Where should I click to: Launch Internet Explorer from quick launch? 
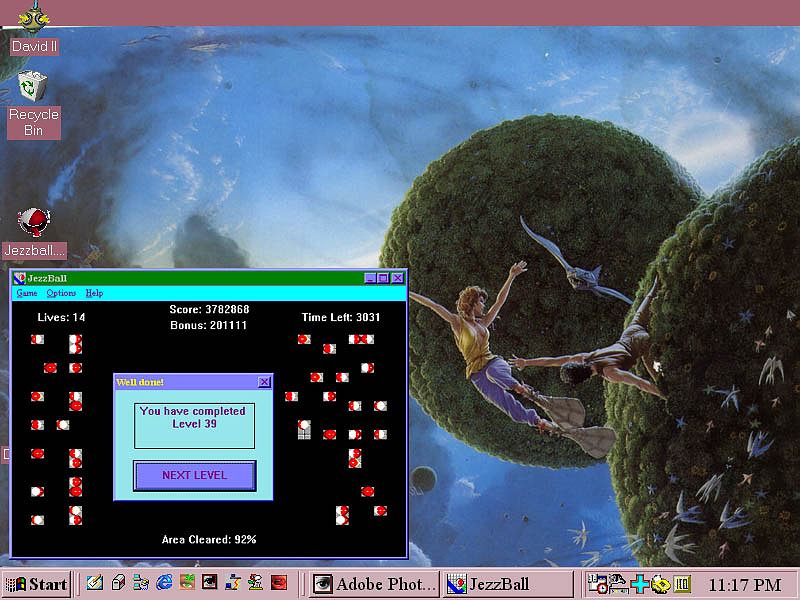[x=164, y=583]
